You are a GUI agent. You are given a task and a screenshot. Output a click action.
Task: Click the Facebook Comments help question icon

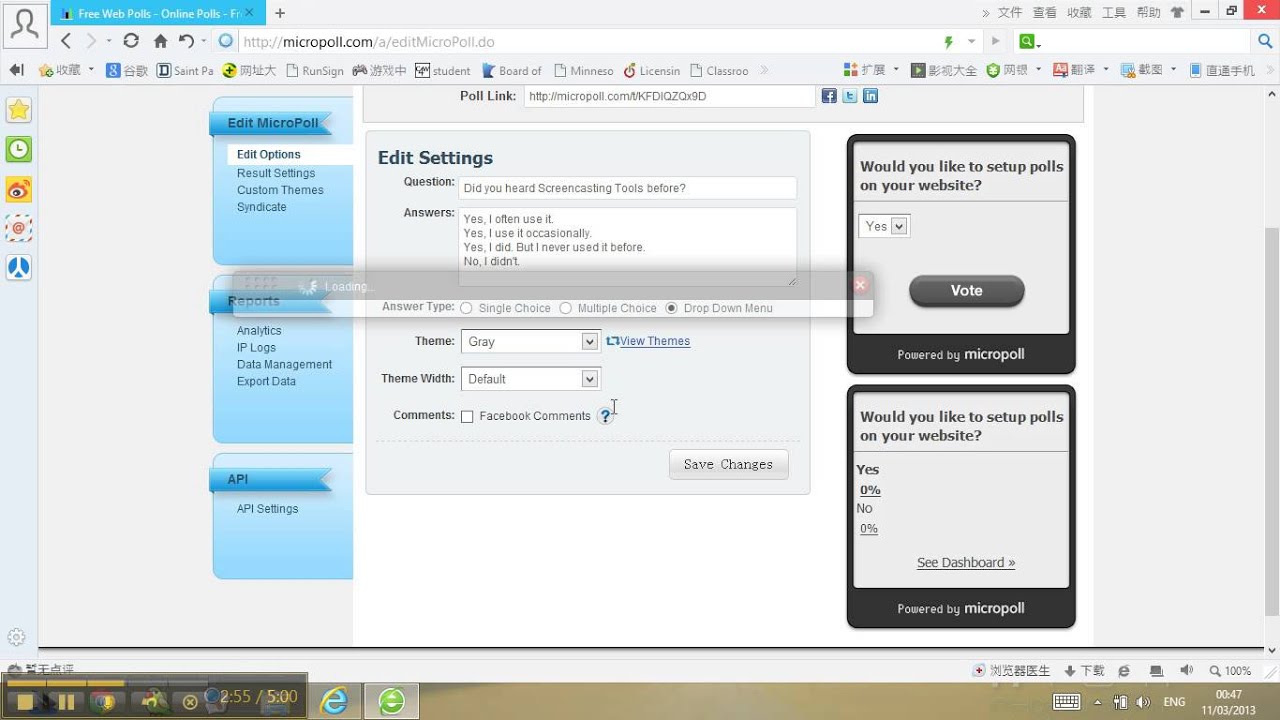pyautogui.click(x=605, y=416)
